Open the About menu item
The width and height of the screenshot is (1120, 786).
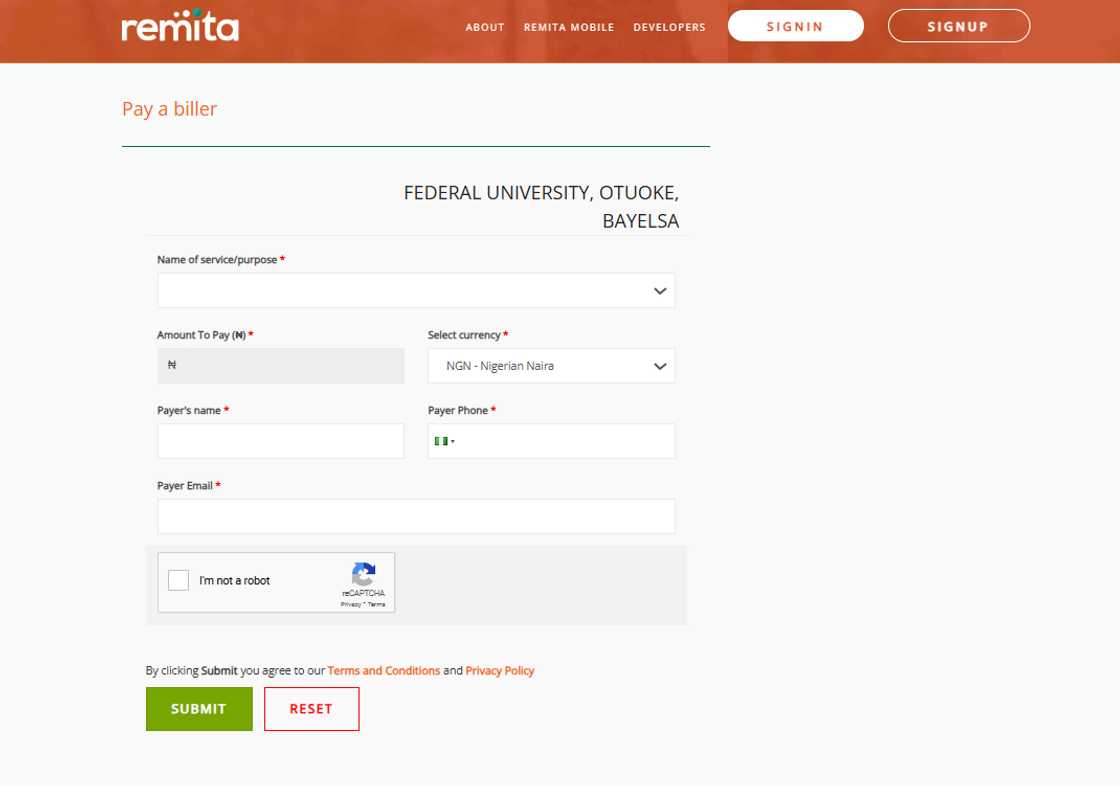485,27
